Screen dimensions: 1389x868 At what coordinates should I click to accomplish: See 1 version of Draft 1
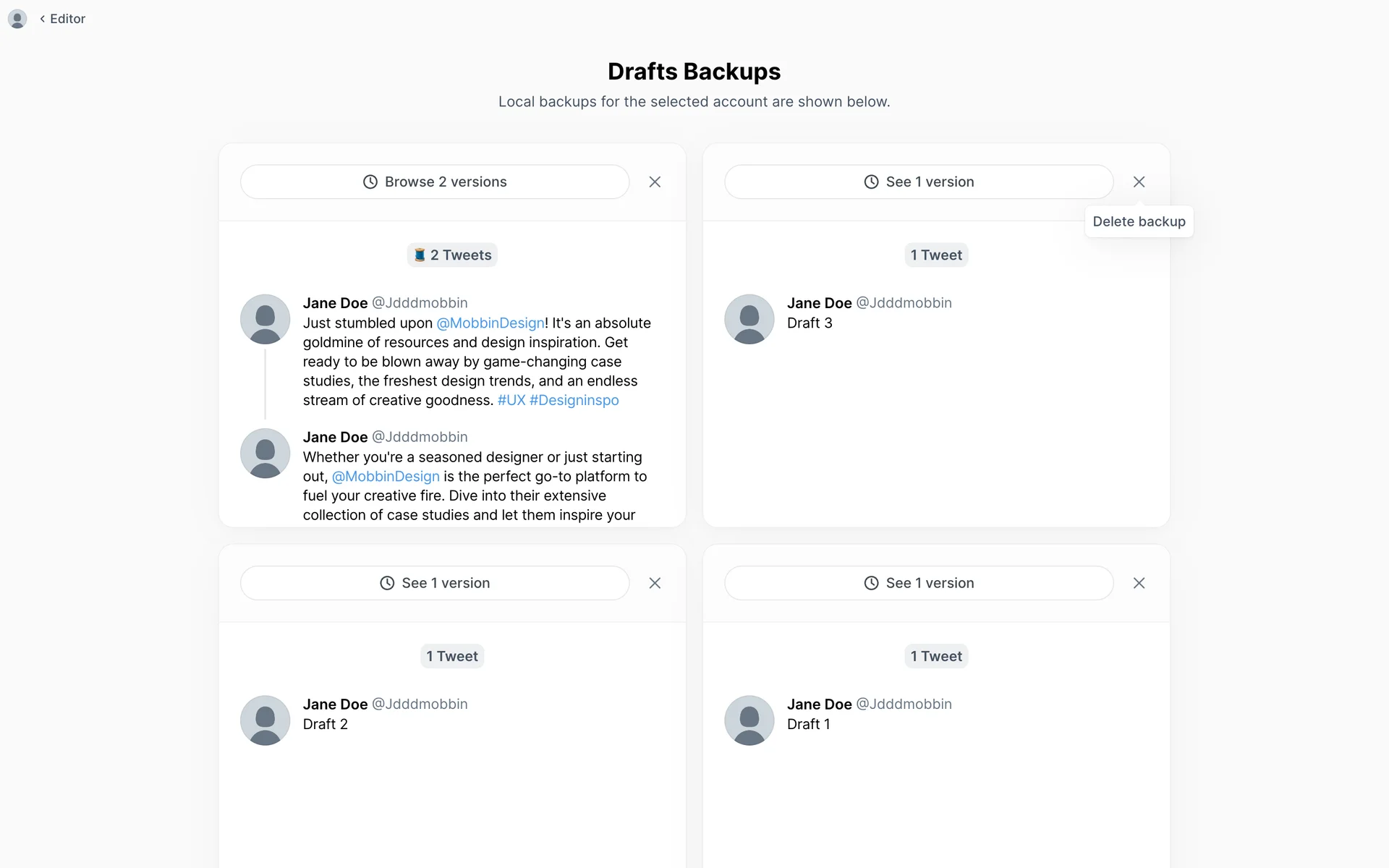coord(918,583)
